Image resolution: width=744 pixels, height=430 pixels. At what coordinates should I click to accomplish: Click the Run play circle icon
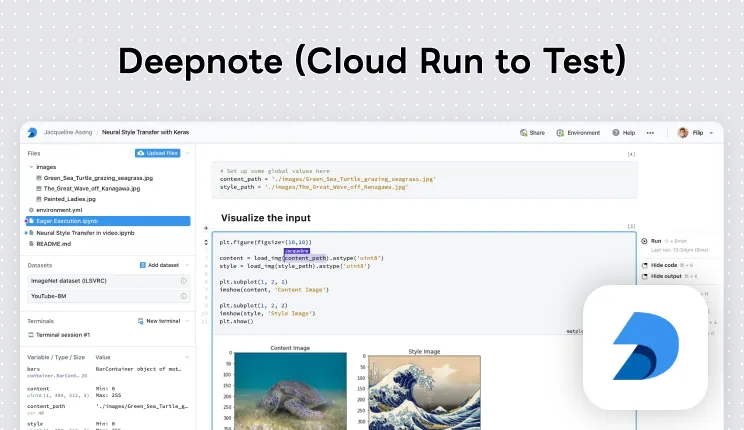(x=644, y=241)
